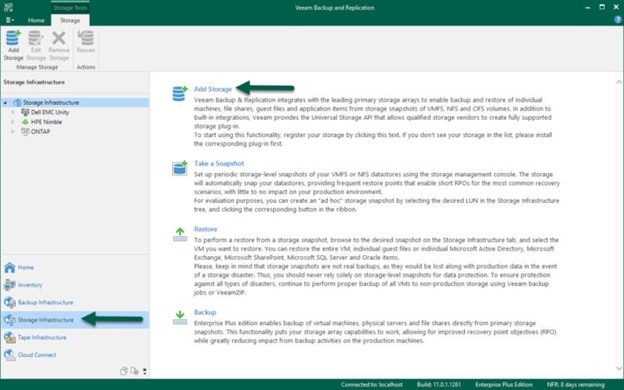
Task: Click the green HPE Nimble icon
Action: pos(25,122)
